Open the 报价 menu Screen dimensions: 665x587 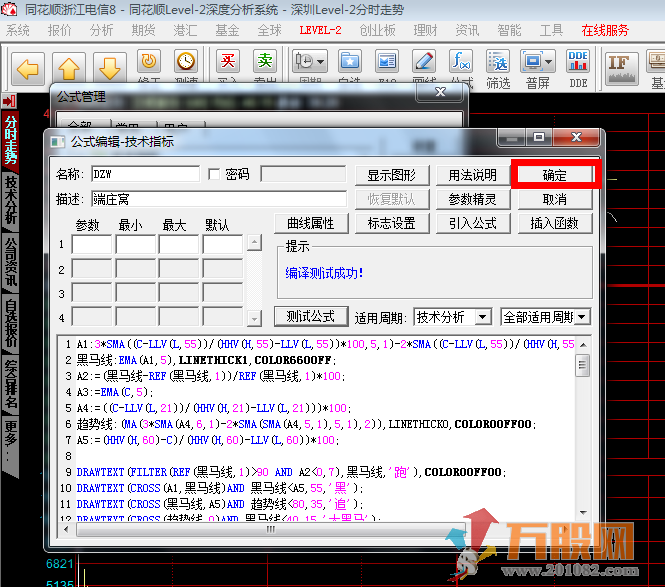59,30
